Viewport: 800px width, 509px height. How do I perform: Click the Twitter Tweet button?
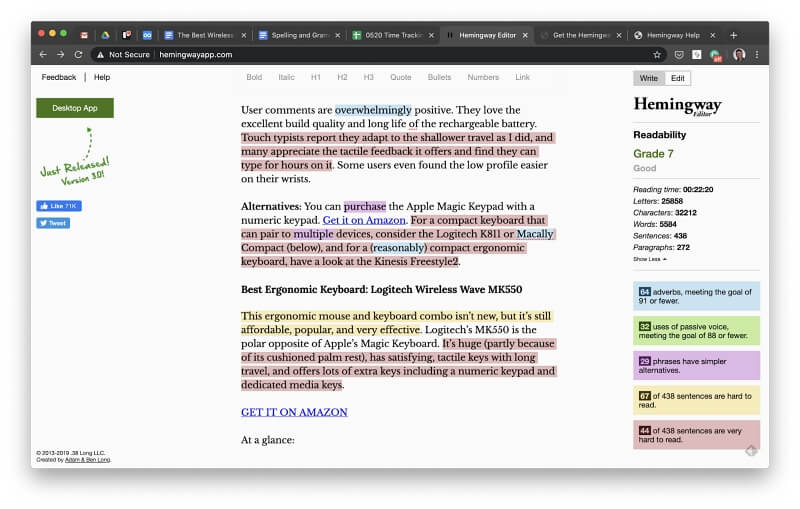[x=53, y=223]
